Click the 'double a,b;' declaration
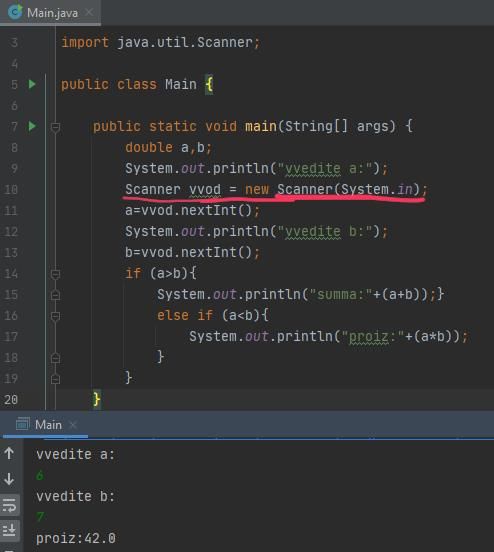The width and height of the screenshot is (494, 552). [168, 148]
